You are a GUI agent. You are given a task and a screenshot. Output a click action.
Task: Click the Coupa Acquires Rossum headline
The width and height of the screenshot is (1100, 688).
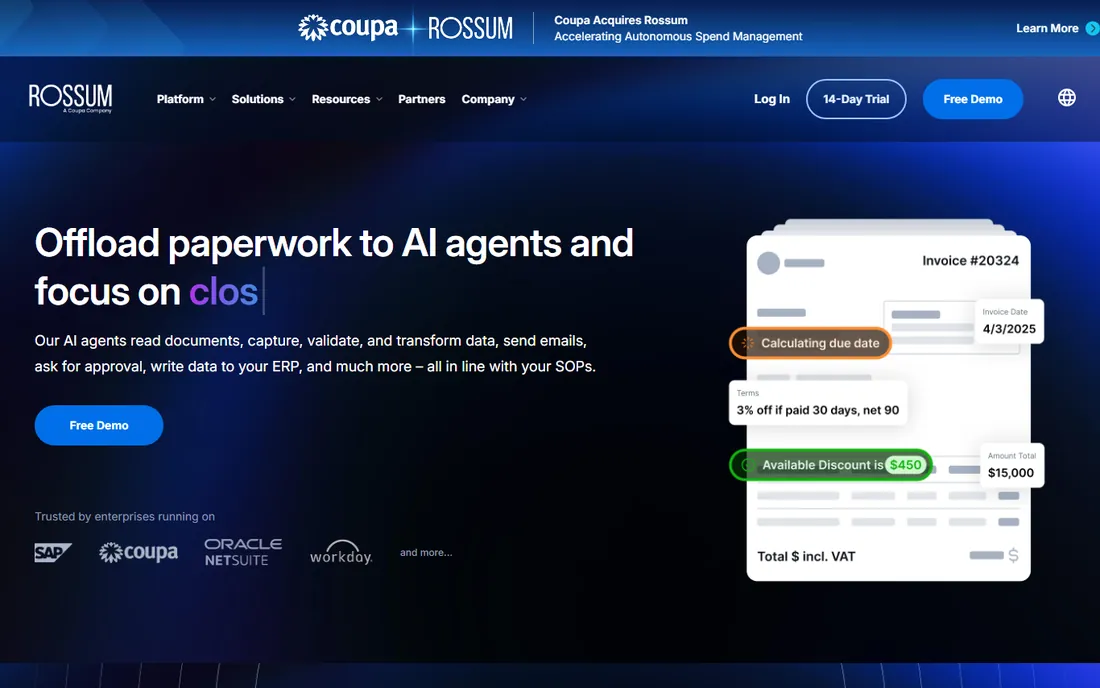[x=621, y=20]
